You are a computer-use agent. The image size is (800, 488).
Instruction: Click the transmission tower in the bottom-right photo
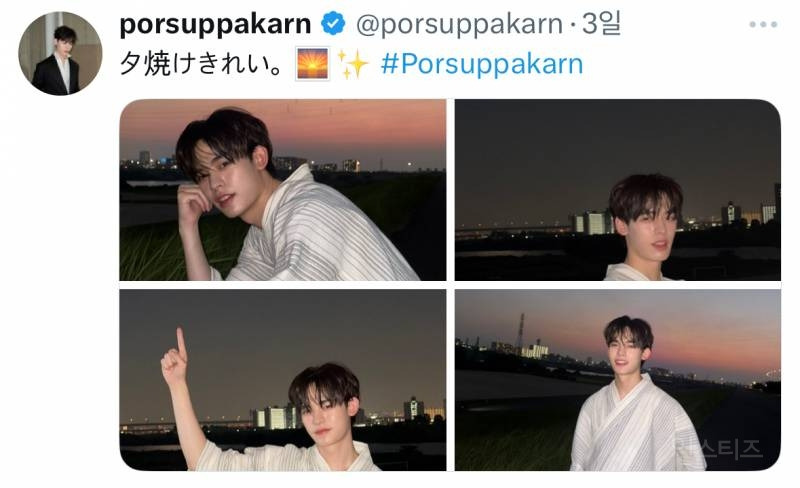point(521,331)
